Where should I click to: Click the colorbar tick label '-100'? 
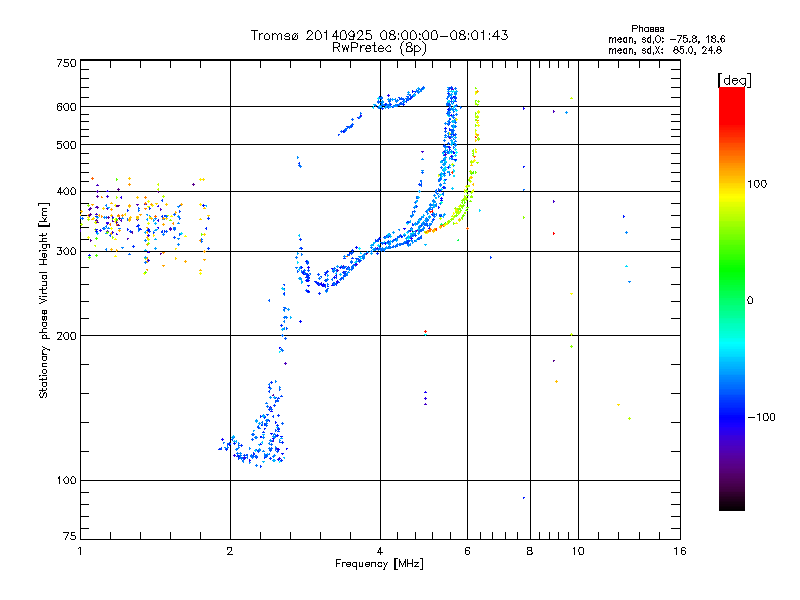(761, 417)
